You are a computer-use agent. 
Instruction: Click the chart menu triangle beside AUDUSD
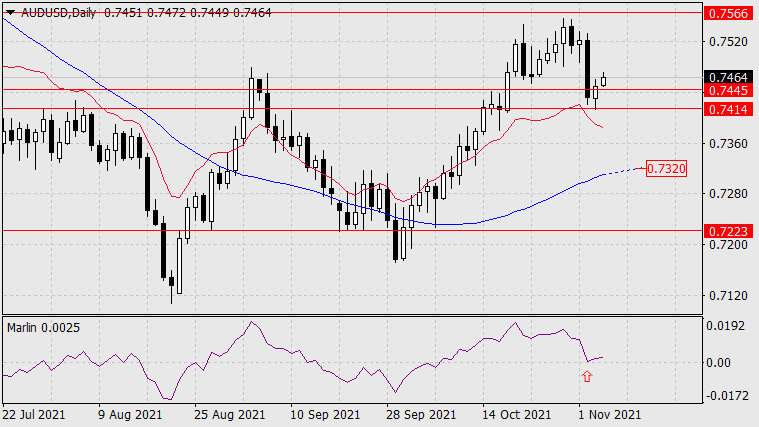click(x=11, y=13)
